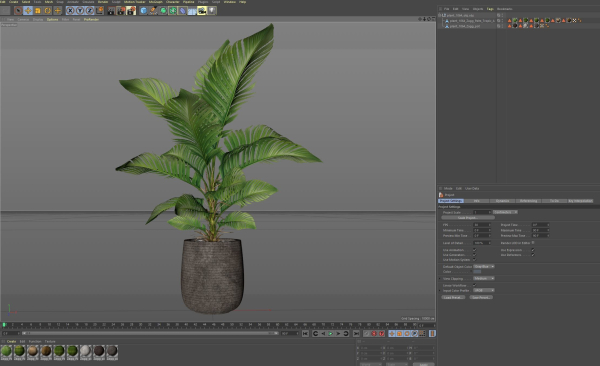Click the red Record Active Objects button
This screenshot has width=600, height=366.
374,334
